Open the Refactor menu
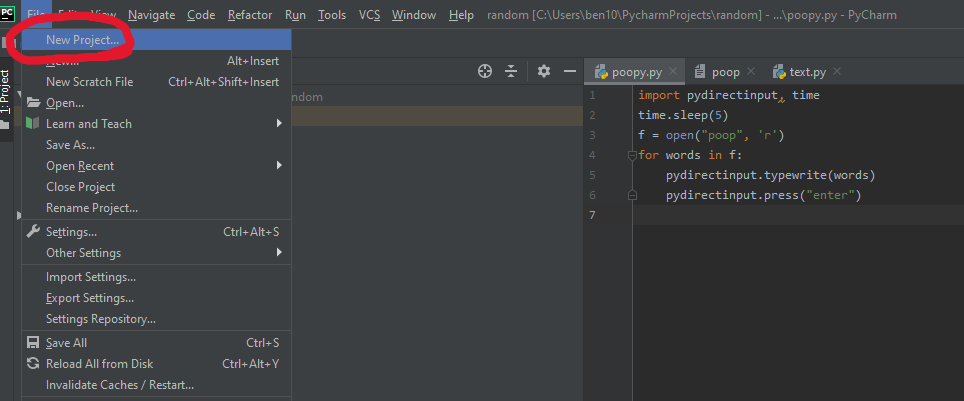The height and width of the screenshot is (401, 964). [x=250, y=15]
